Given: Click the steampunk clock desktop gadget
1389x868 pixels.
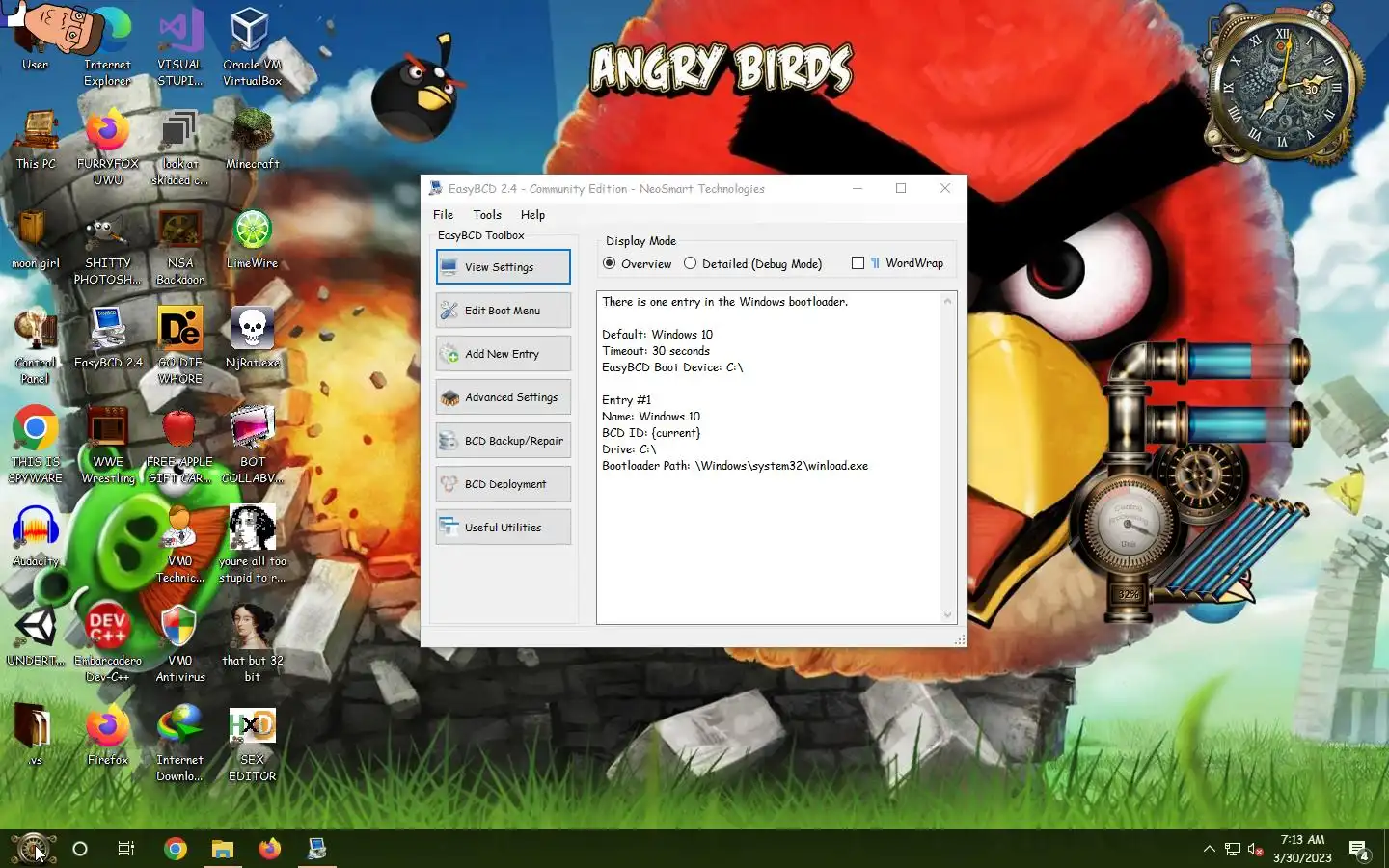Looking at the screenshot, I should coord(1281,83).
